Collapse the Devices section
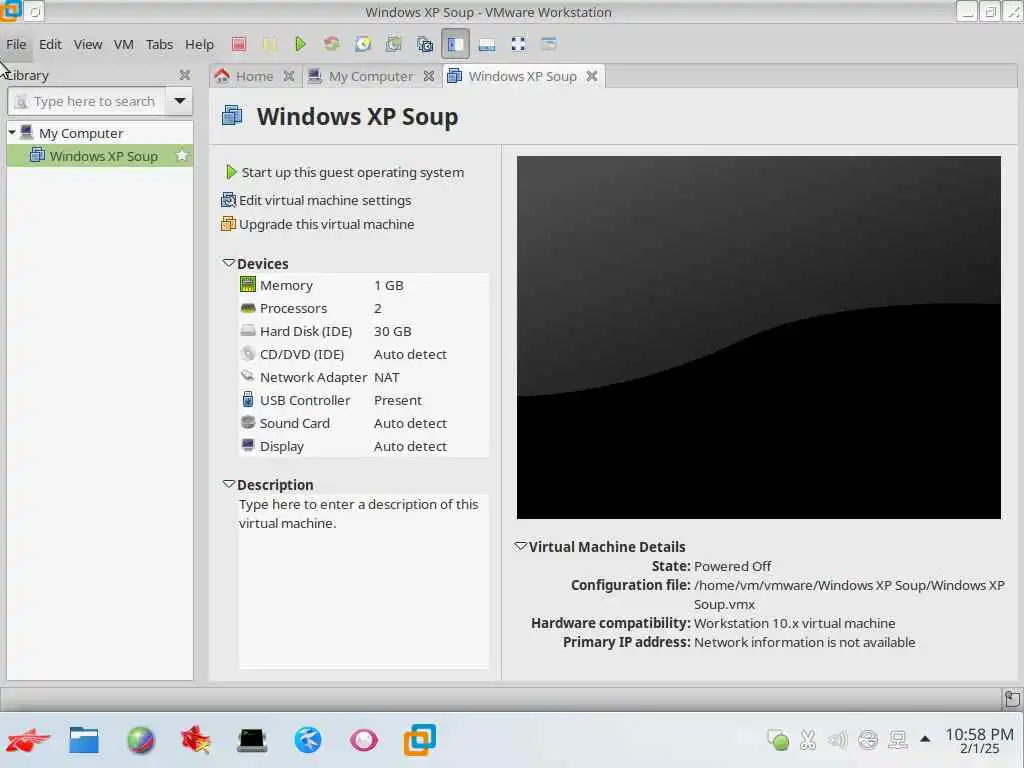This screenshot has height=768, width=1024. pos(229,263)
